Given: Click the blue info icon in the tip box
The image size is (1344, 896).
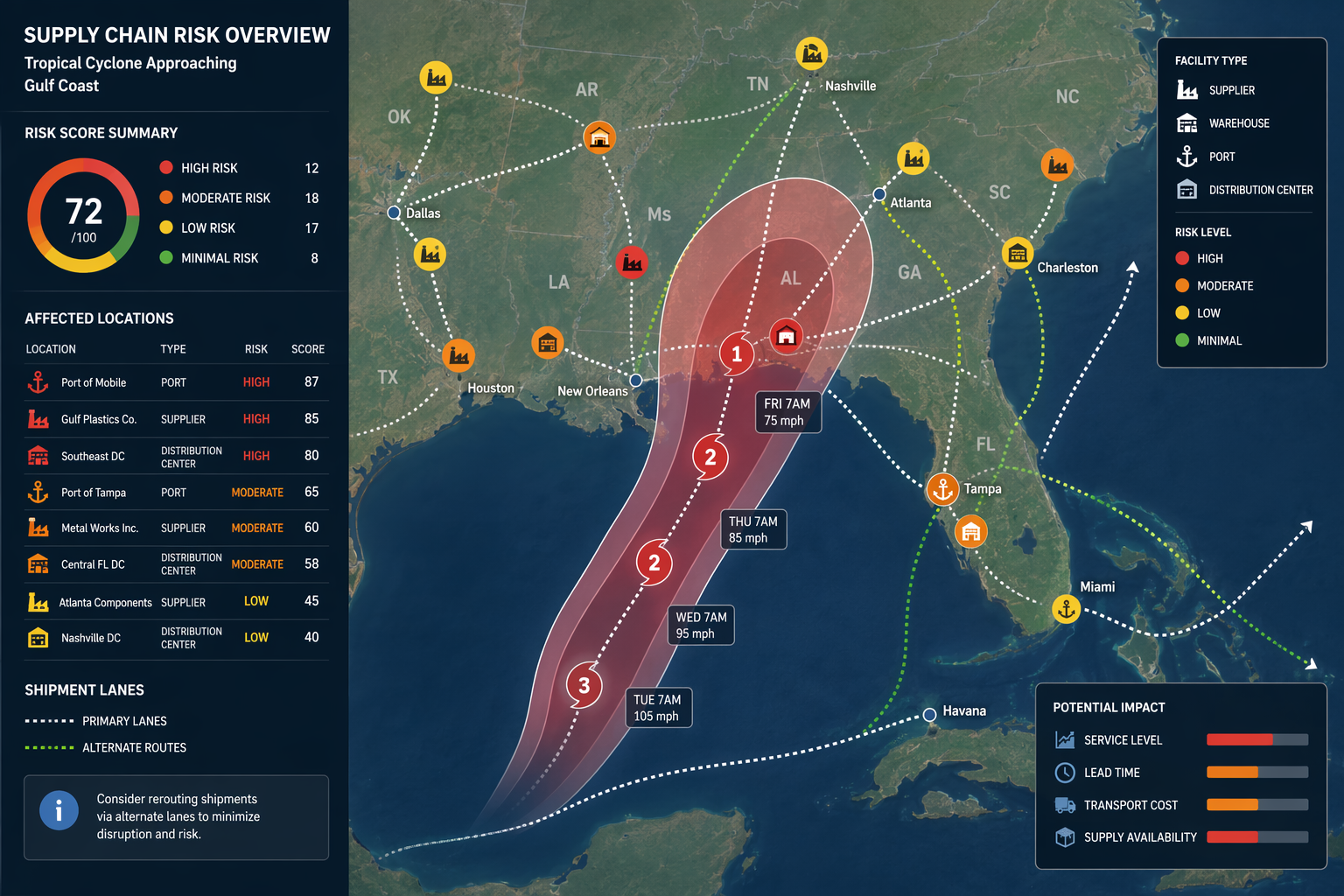Looking at the screenshot, I should click(59, 811).
